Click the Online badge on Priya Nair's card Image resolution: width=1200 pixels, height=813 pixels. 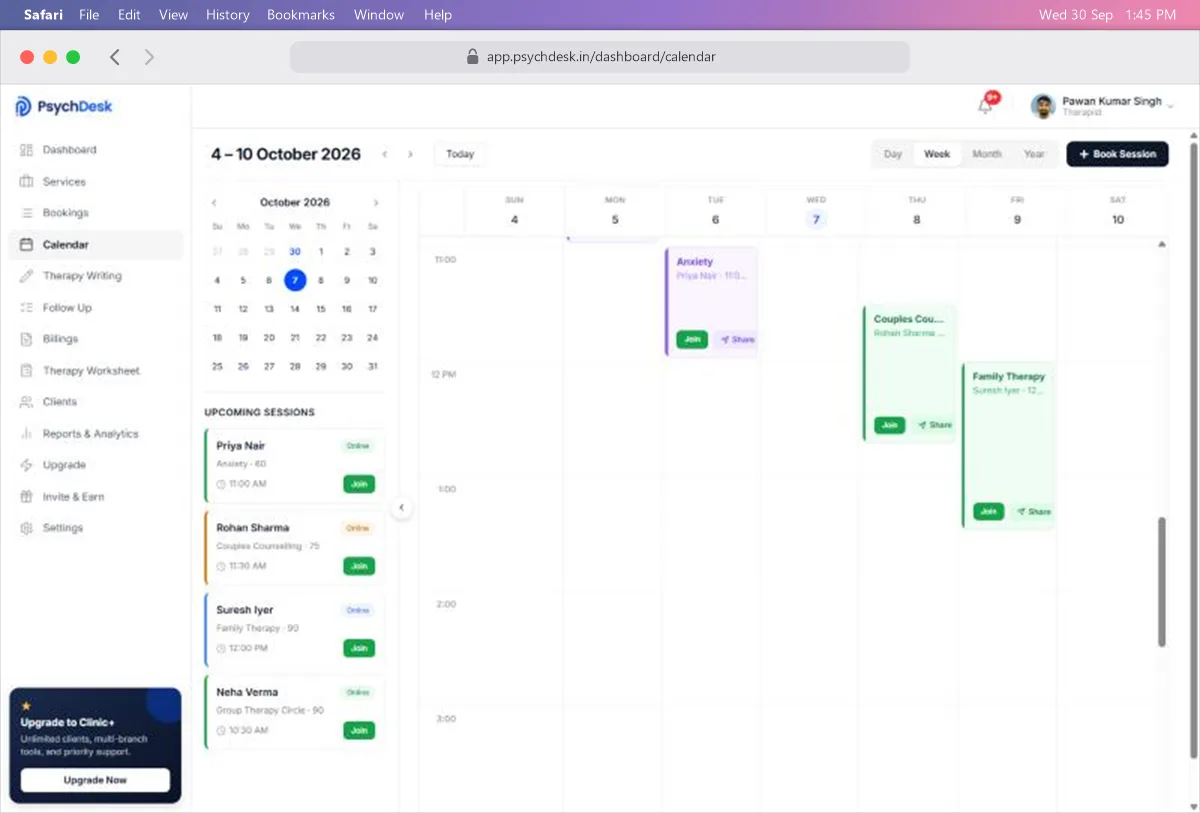pyautogui.click(x=358, y=446)
